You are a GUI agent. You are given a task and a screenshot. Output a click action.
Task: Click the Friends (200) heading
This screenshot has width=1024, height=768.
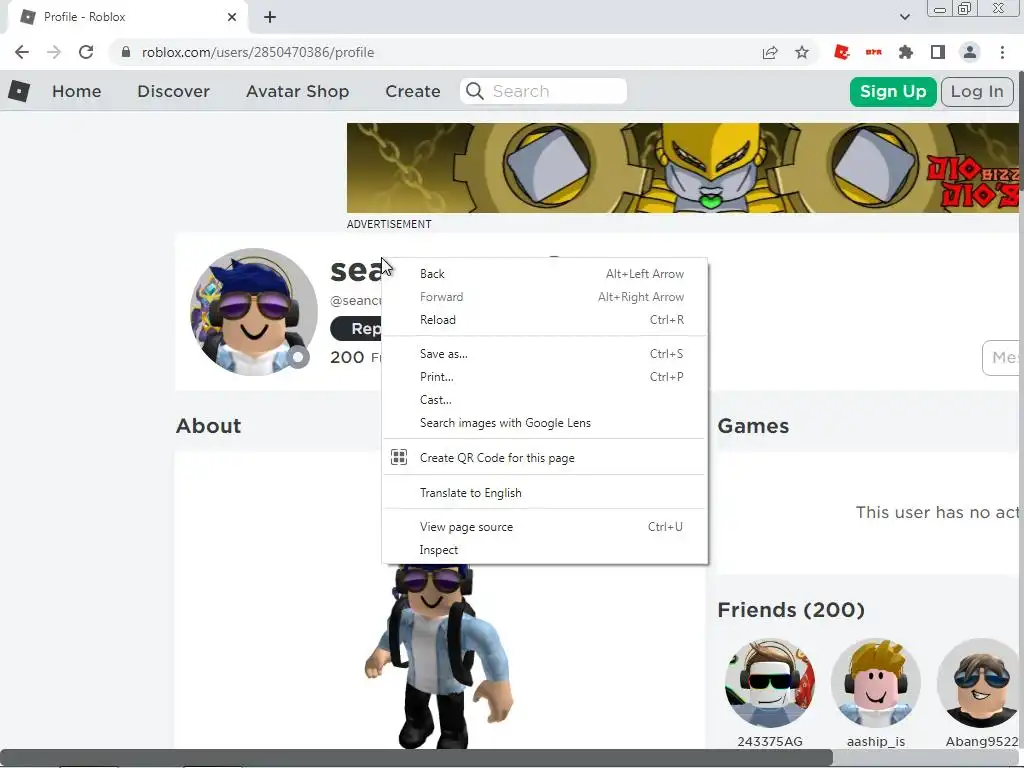tap(791, 609)
